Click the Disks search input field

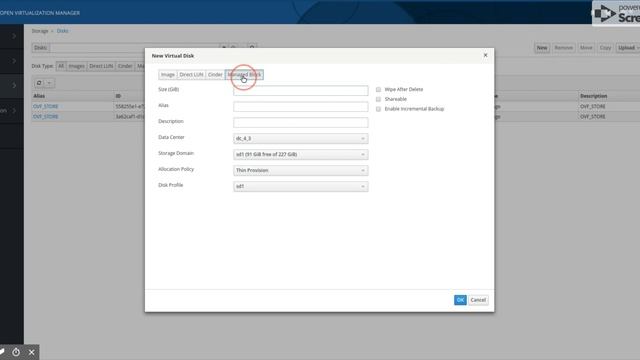tap(135, 48)
